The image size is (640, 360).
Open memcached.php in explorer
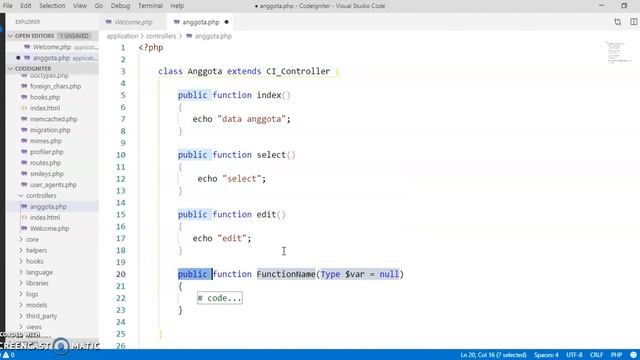pos(53,119)
